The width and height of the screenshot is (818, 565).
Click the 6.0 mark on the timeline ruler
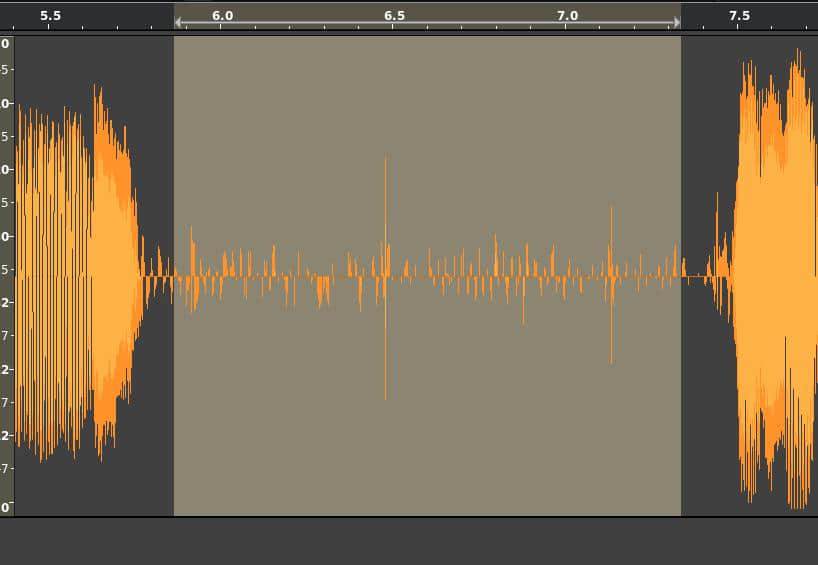(222, 16)
